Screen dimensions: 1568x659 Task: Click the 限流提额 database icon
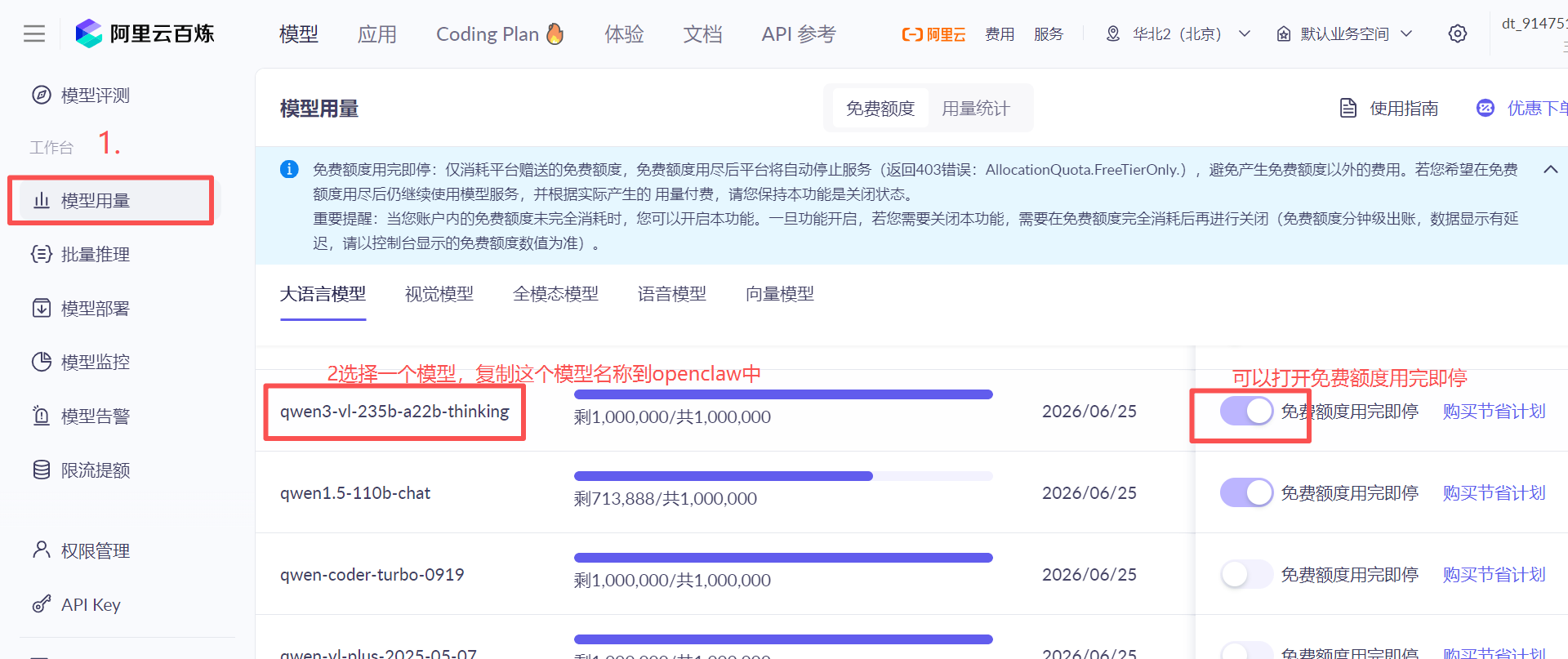pos(42,470)
